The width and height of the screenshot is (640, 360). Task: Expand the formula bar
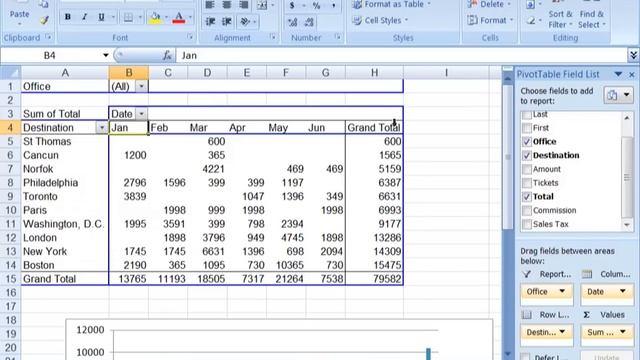click(633, 55)
